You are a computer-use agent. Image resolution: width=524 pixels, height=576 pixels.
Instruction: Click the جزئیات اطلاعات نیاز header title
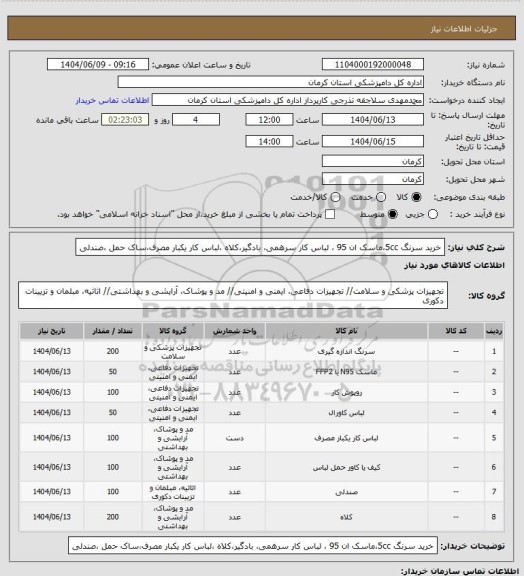click(464, 29)
